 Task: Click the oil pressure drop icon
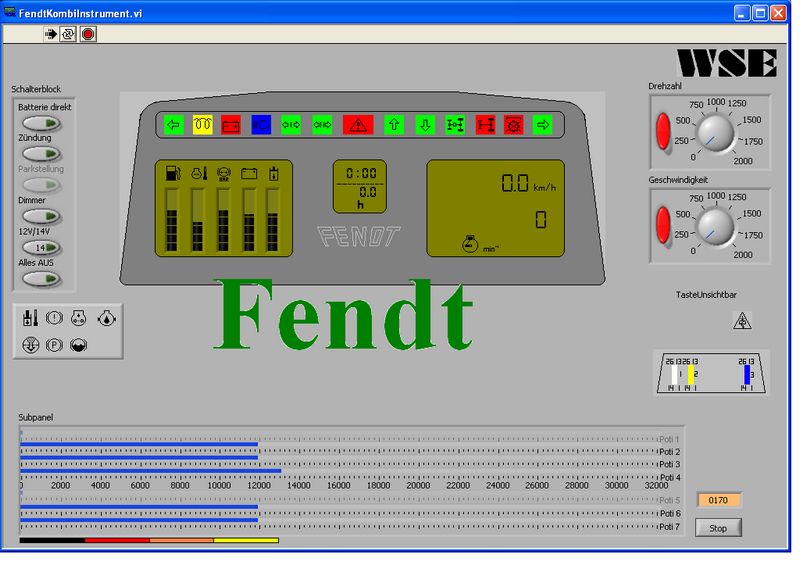pos(107,318)
